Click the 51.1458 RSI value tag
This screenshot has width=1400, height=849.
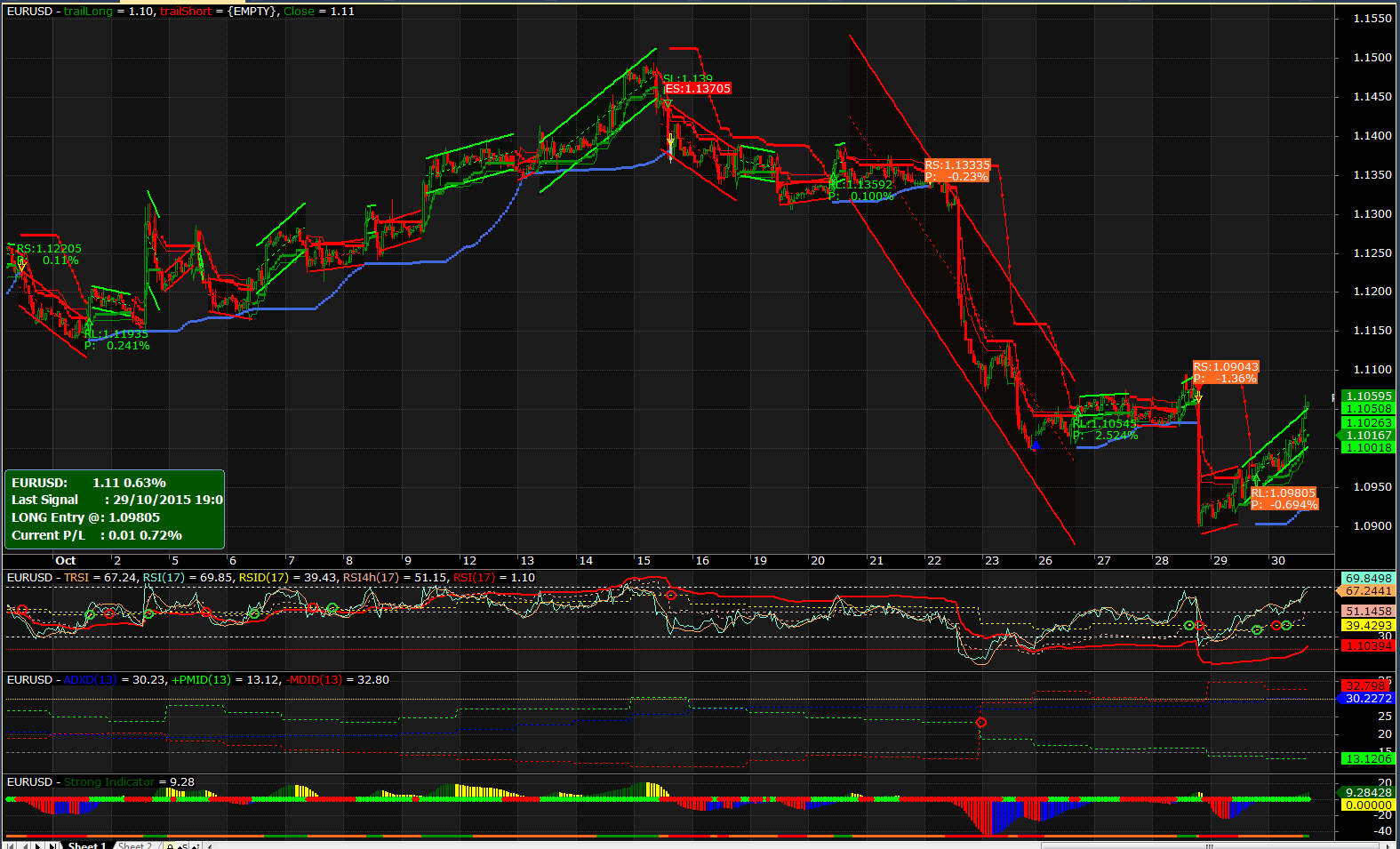(1367, 612)
